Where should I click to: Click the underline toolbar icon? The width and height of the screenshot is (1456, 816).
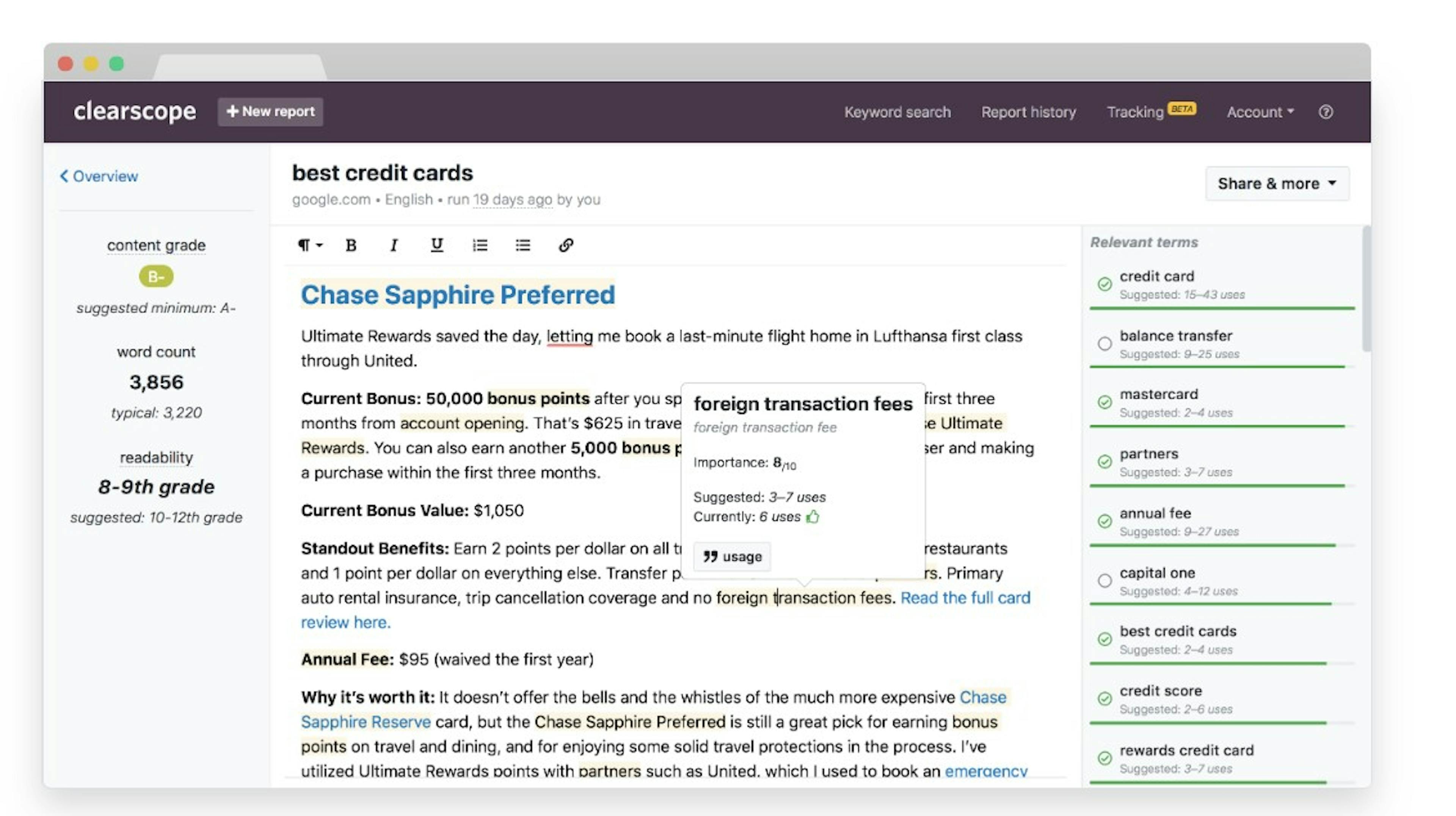[x=437, y=245]
